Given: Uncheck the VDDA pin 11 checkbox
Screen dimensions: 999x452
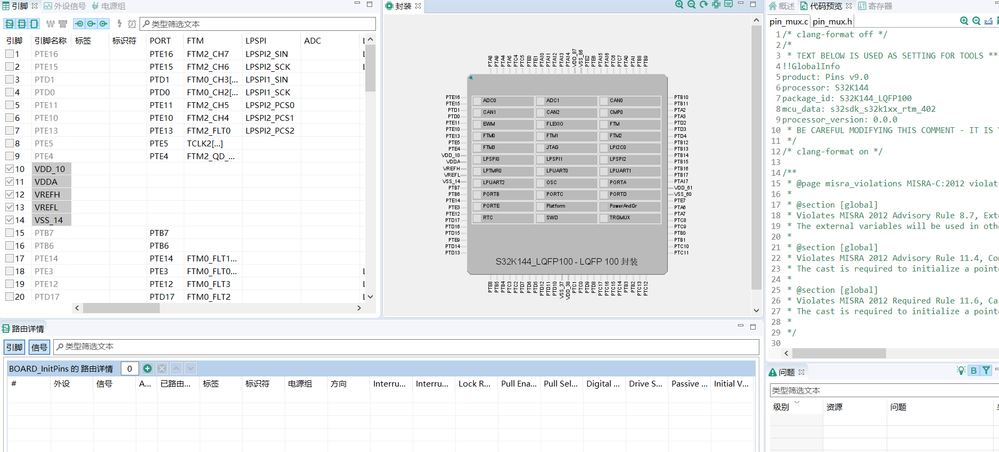Looking at the screenshot, I should coord(9,182).
